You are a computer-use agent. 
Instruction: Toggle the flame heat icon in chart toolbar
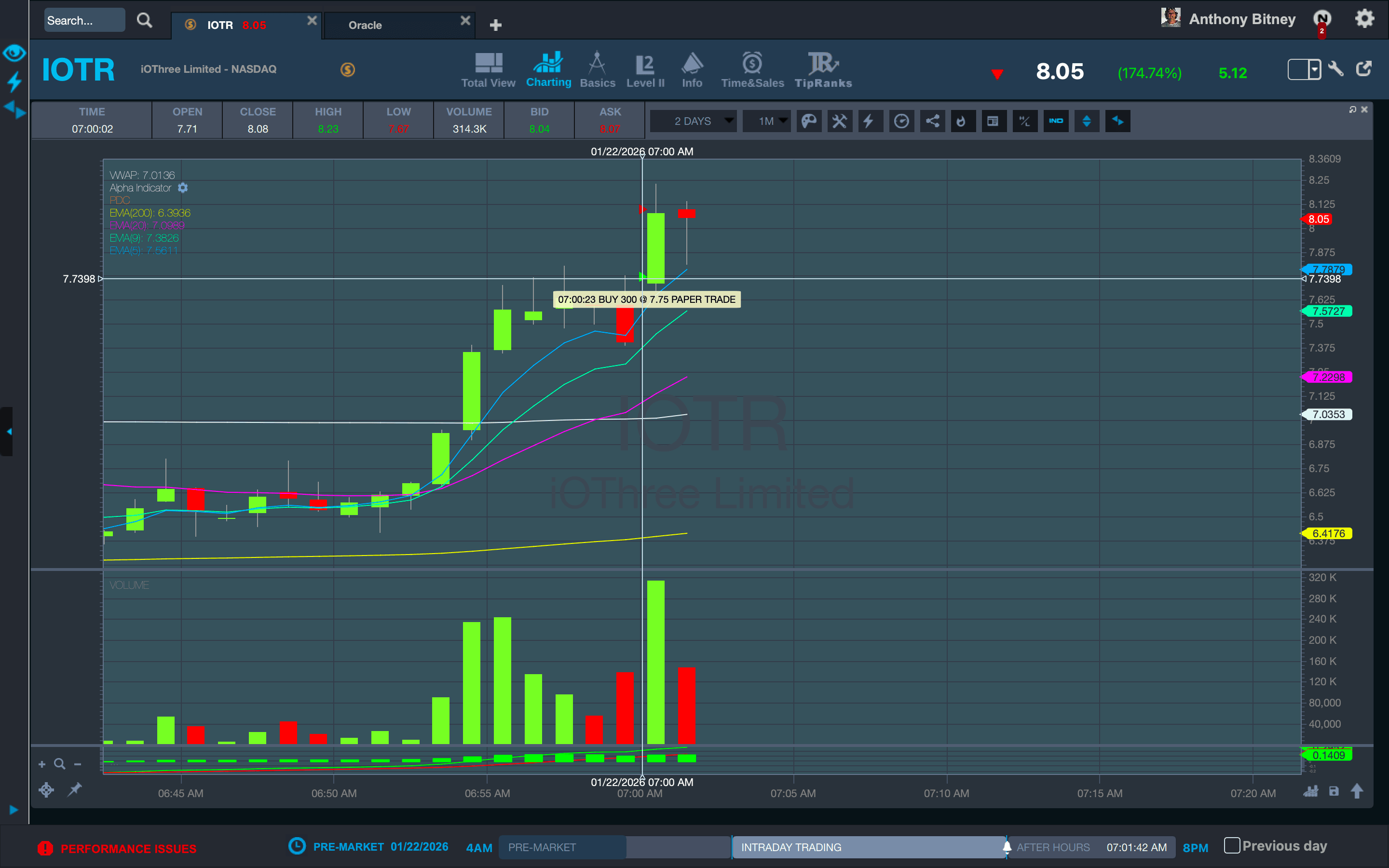coord(962,121)
